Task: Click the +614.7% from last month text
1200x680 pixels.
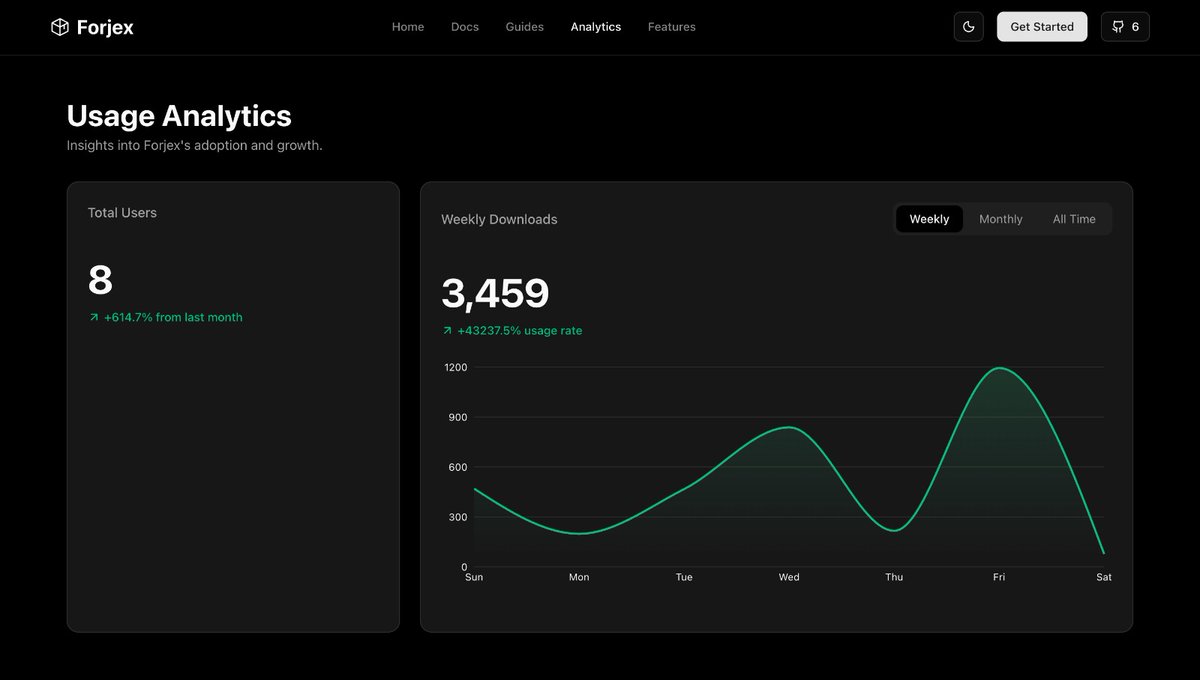Action: 173,317
